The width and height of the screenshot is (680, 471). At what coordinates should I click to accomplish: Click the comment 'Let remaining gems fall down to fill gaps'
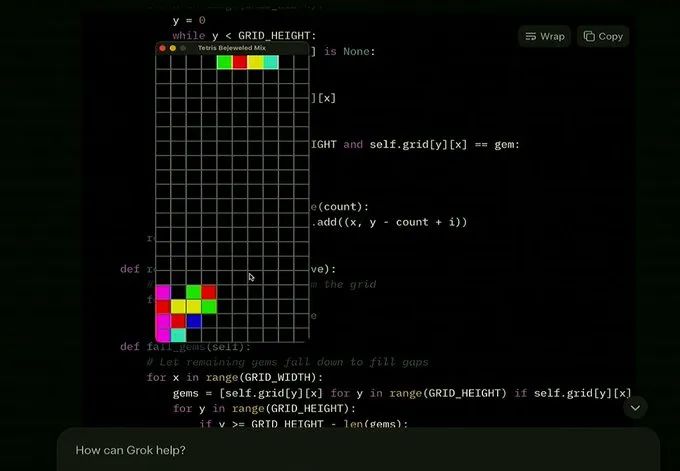[x=288, y=362]
